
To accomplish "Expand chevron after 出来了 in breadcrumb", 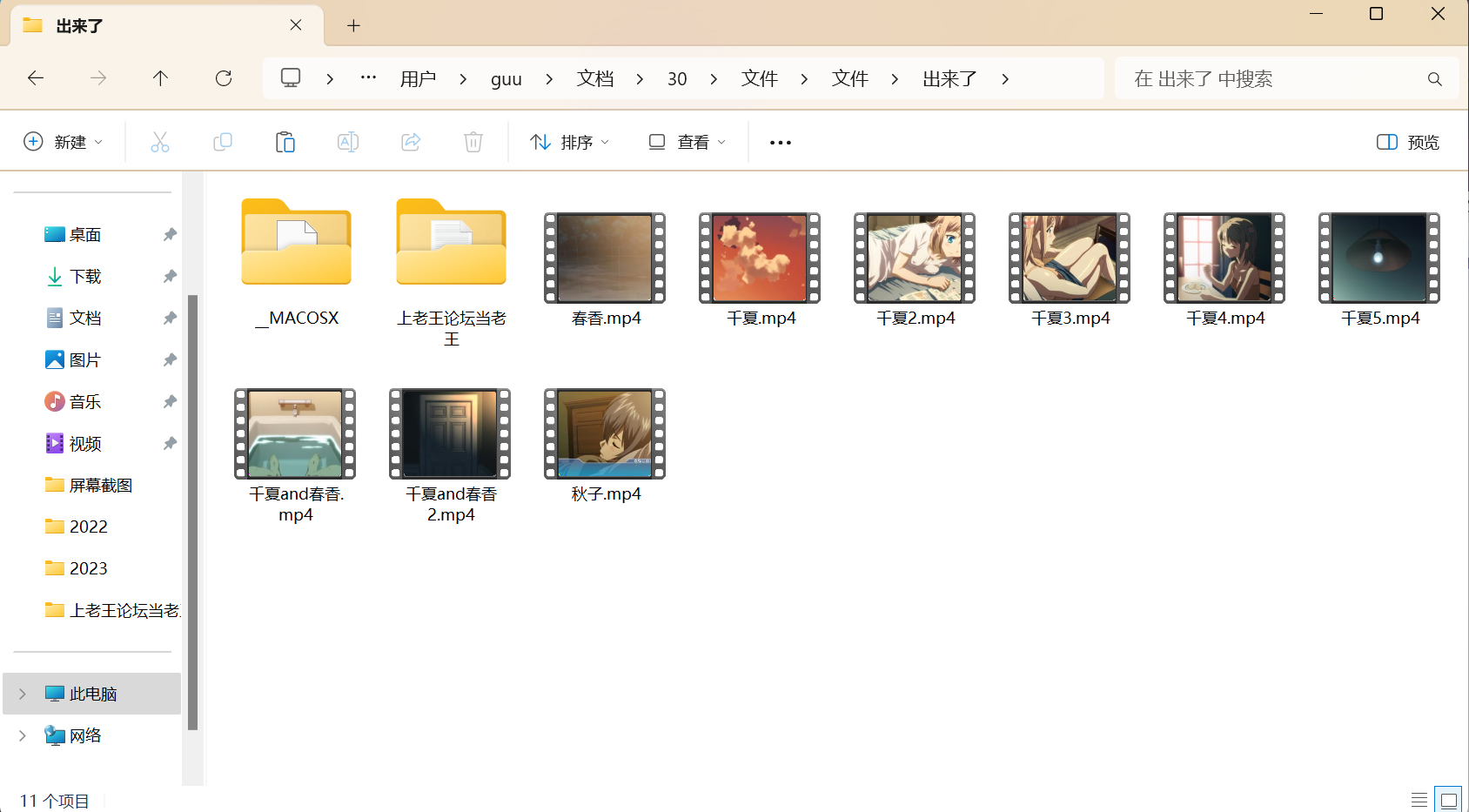I will coord(1005,79).
